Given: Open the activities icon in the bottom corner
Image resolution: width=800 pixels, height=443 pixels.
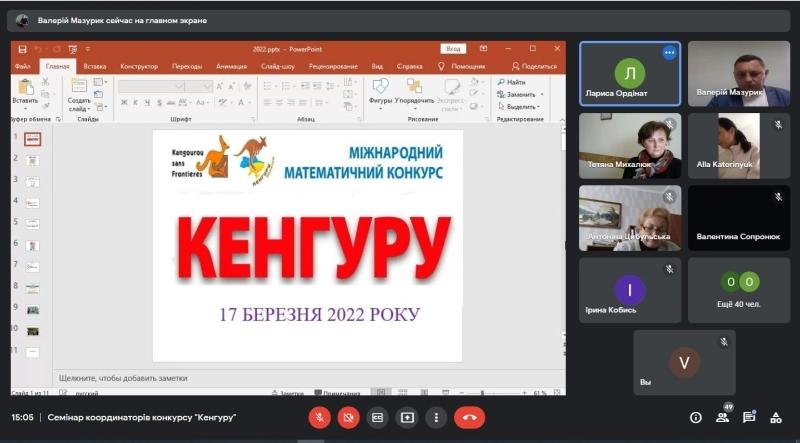Looking at the screenshot, I should point(776,417).
